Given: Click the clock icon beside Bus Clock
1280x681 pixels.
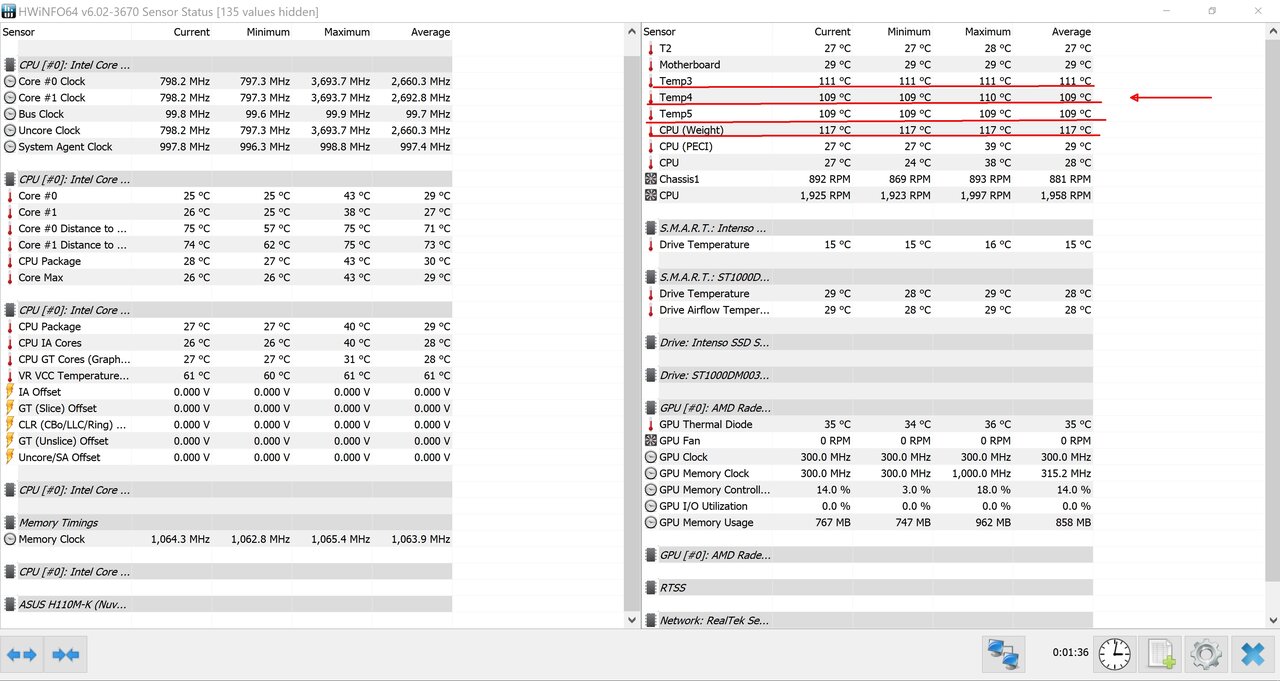Looking at the screenshot, I should (x=10, y=114).
